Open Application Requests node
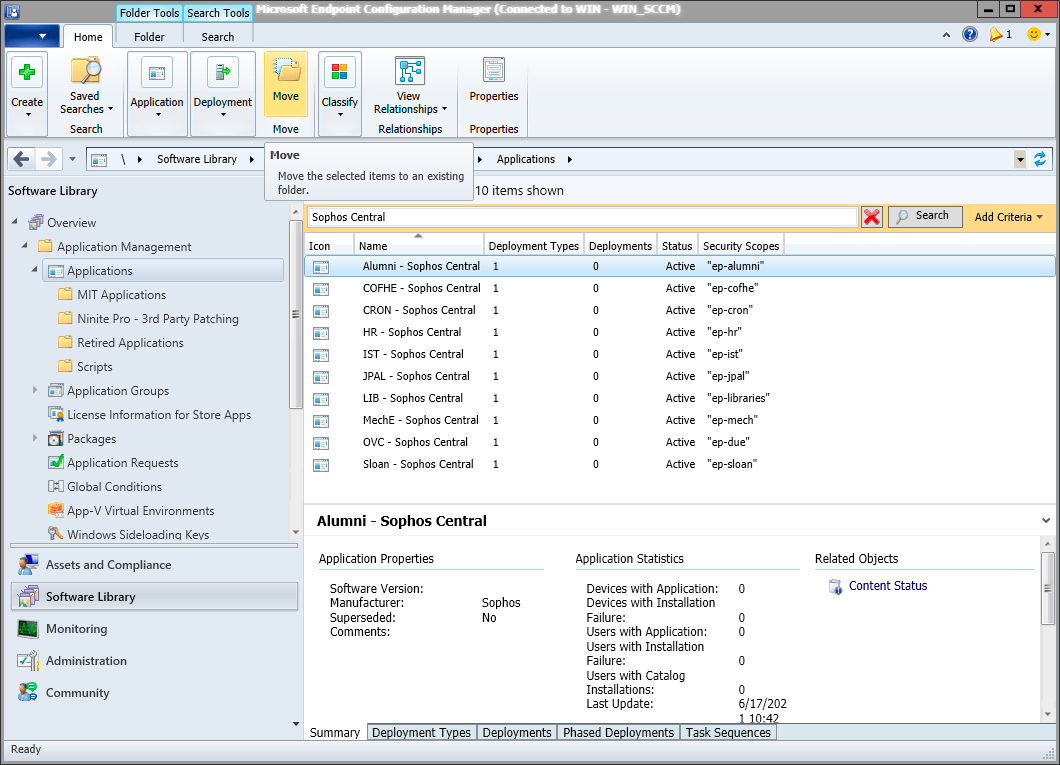1060x765 pixels. [122, 463]
